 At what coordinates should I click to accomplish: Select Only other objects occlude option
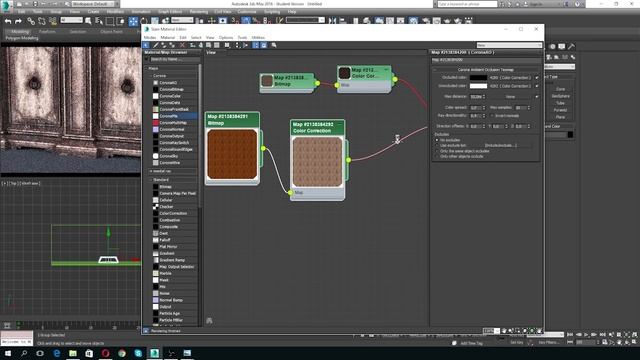point(437,156)
